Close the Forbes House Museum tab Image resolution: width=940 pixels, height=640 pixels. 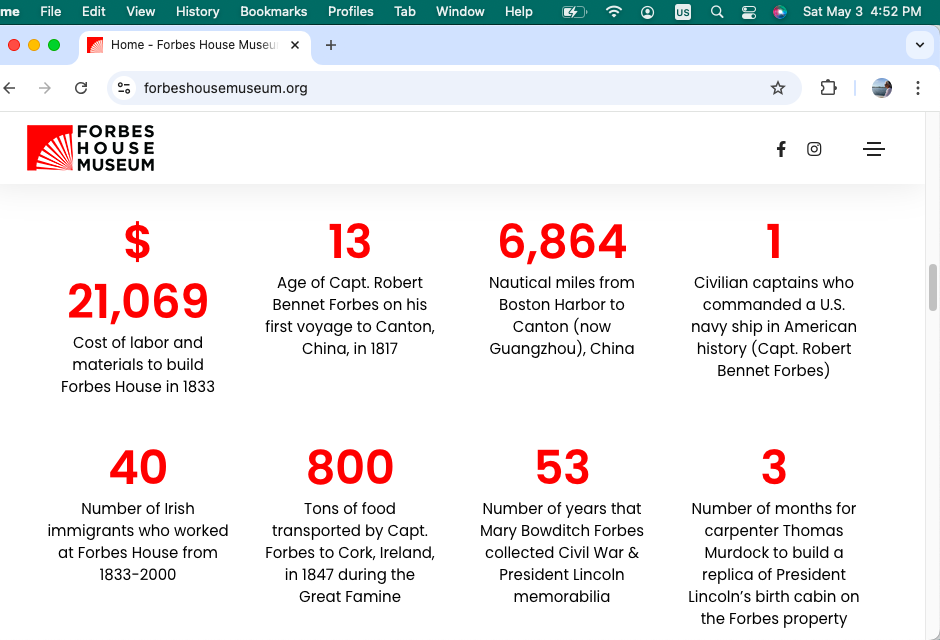click(x=295, y=45)
